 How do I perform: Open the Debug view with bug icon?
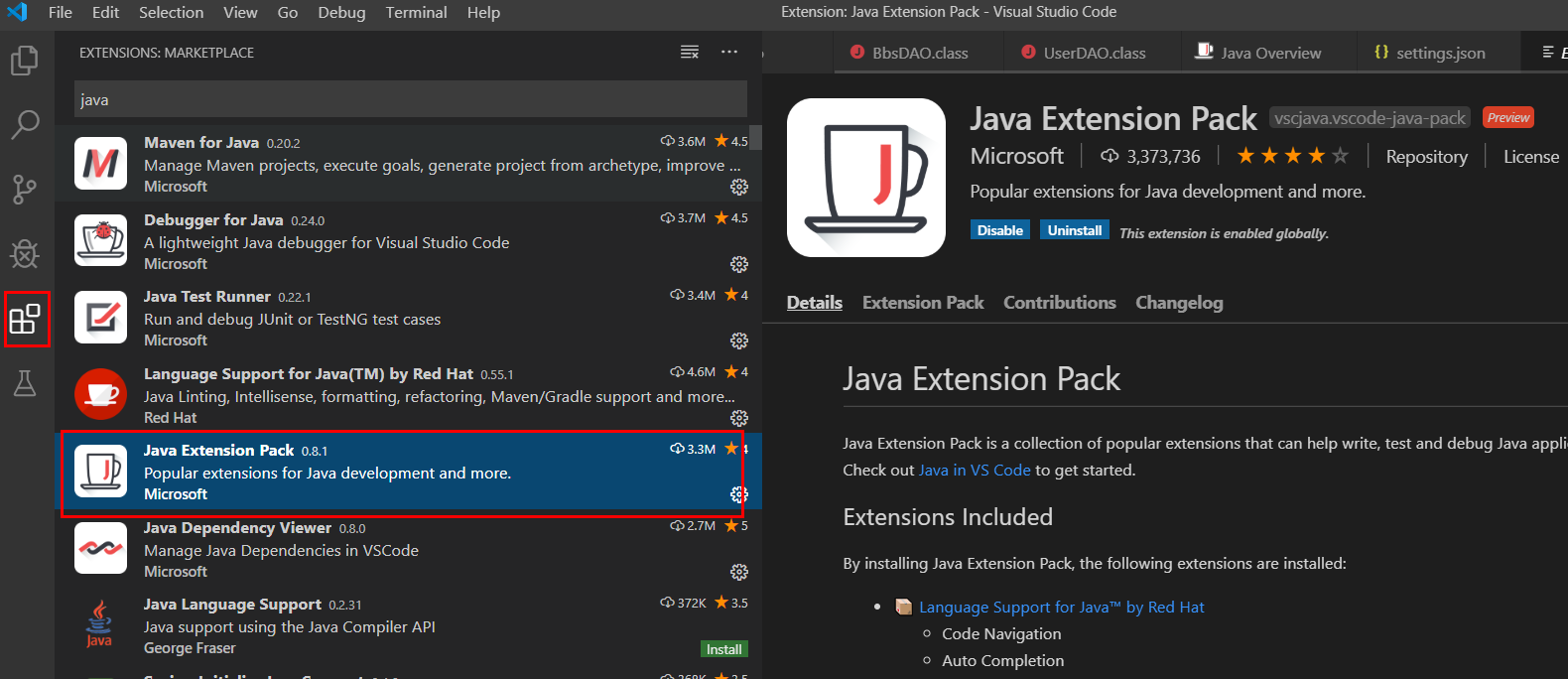[25, 254]
